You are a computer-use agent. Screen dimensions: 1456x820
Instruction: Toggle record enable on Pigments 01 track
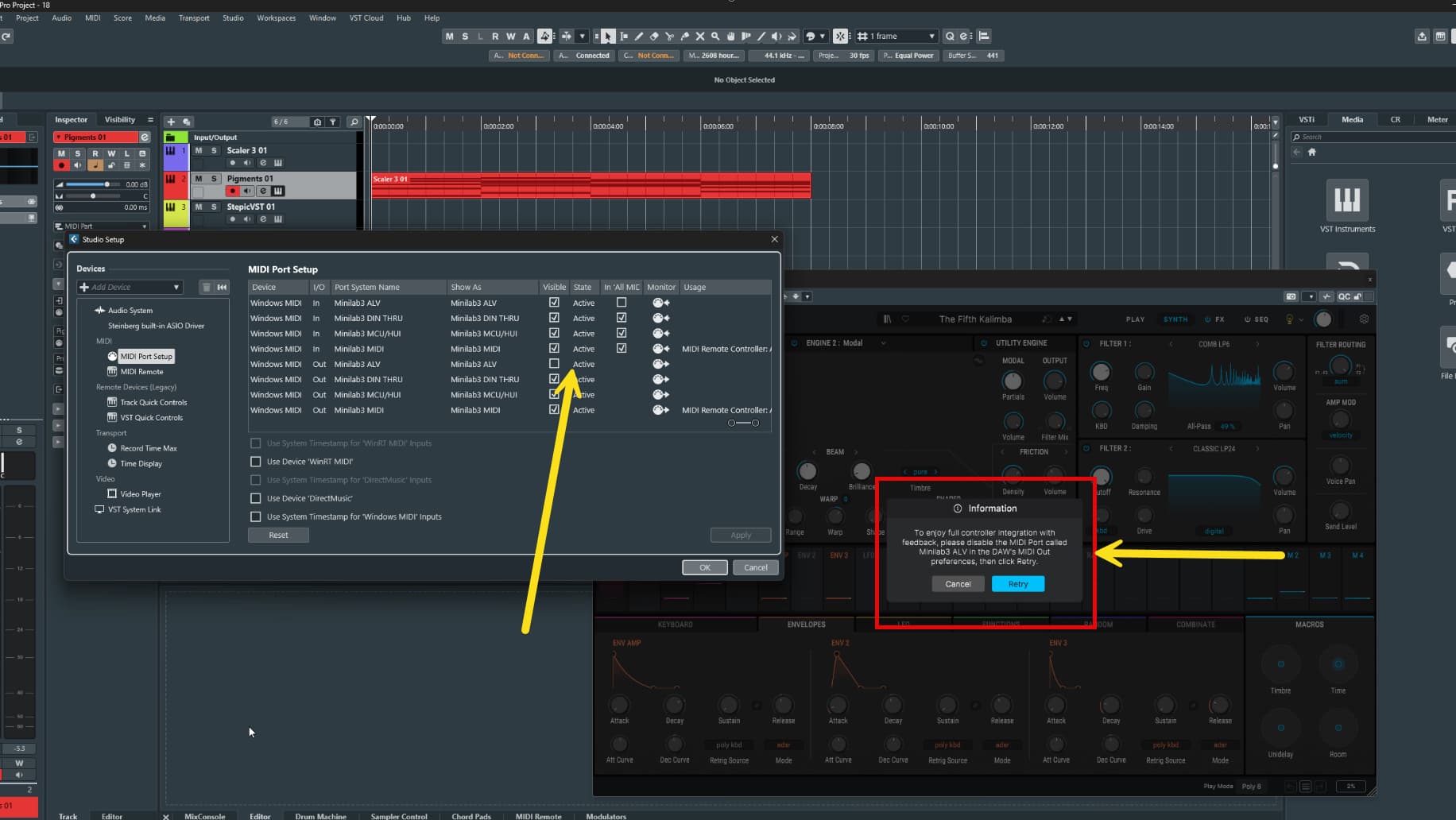point(232,191)
